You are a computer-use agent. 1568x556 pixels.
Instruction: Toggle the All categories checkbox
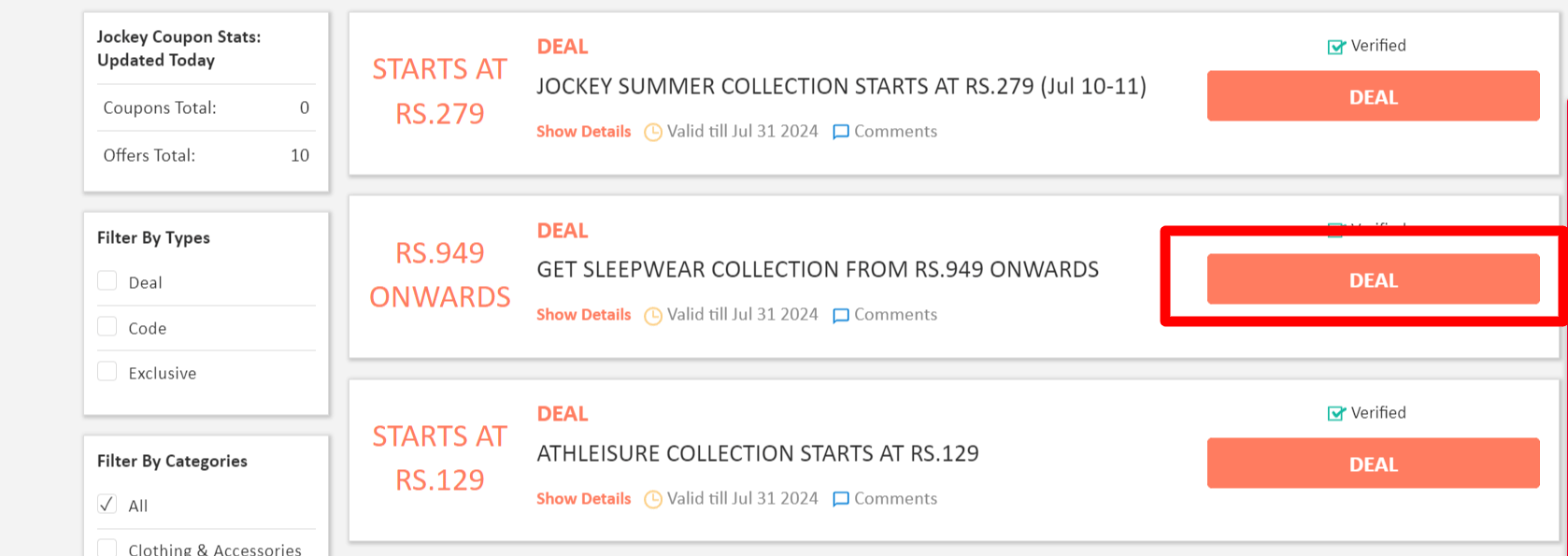click(x=107, y=505)
